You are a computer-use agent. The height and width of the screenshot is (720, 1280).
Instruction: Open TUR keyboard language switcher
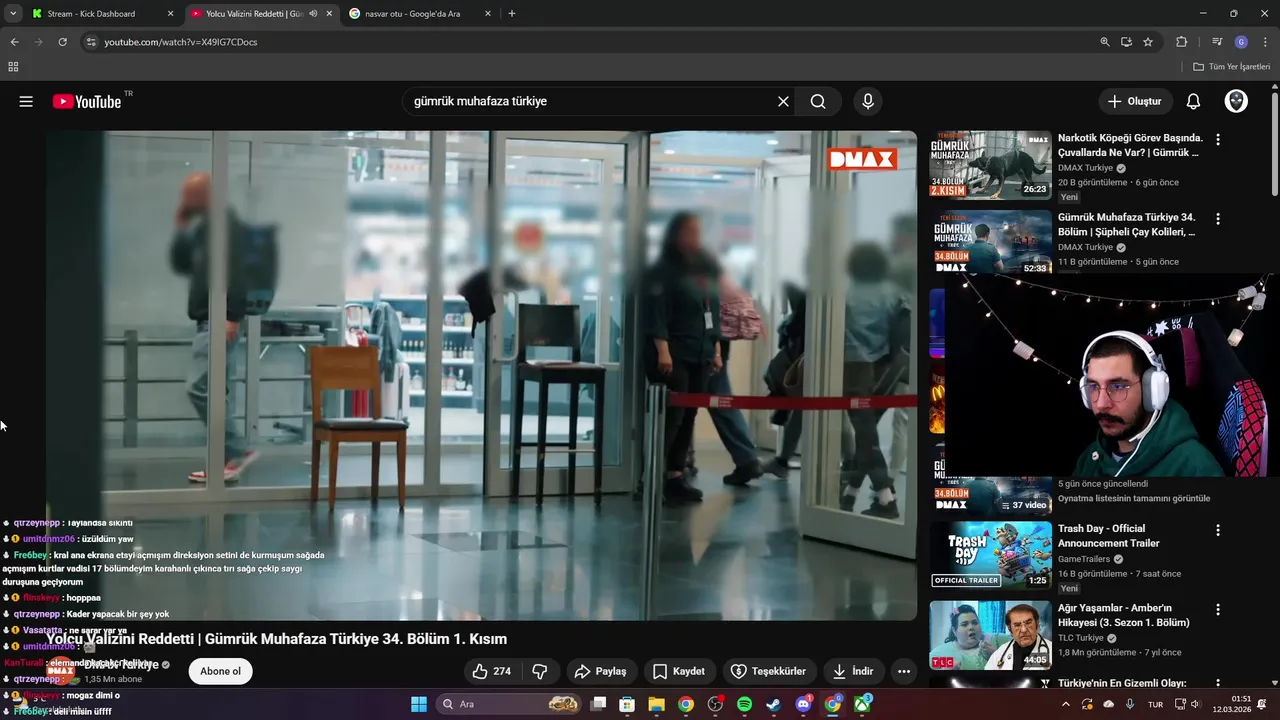point(1155,704)
